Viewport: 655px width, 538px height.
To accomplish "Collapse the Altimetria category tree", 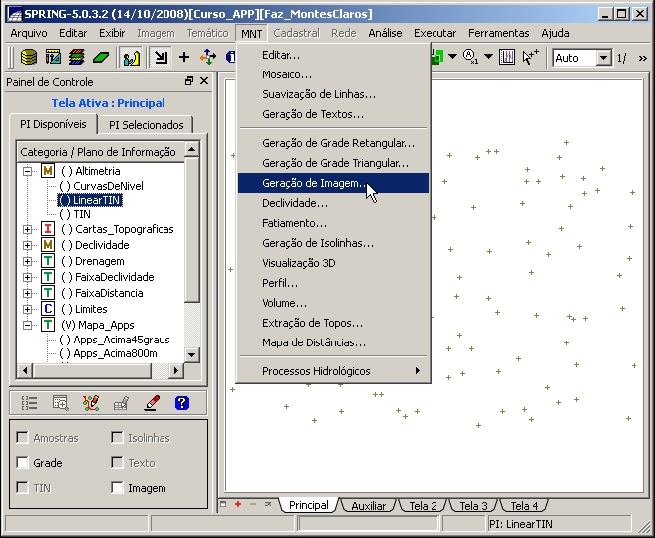I will [x=27, y=171].
